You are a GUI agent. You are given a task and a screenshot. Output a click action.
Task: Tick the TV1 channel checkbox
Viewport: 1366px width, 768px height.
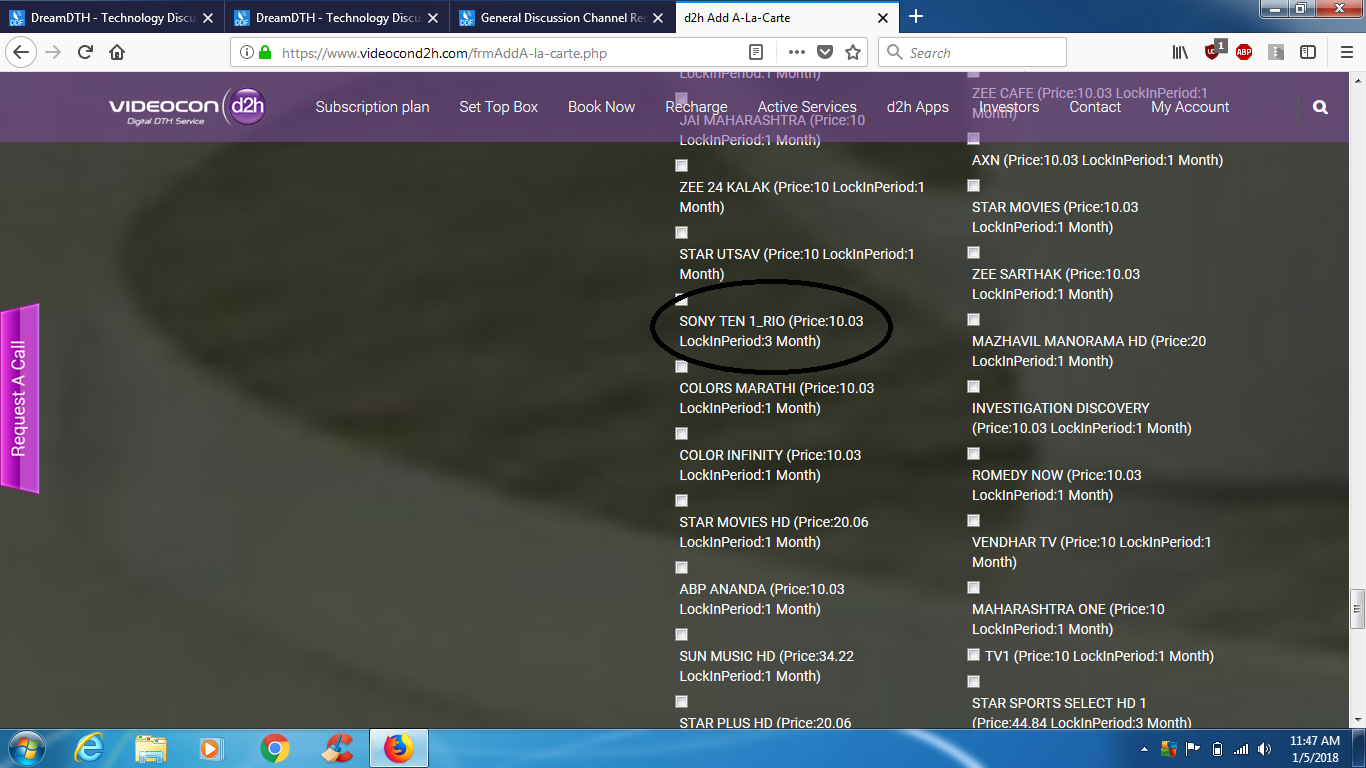pos(974,655)
